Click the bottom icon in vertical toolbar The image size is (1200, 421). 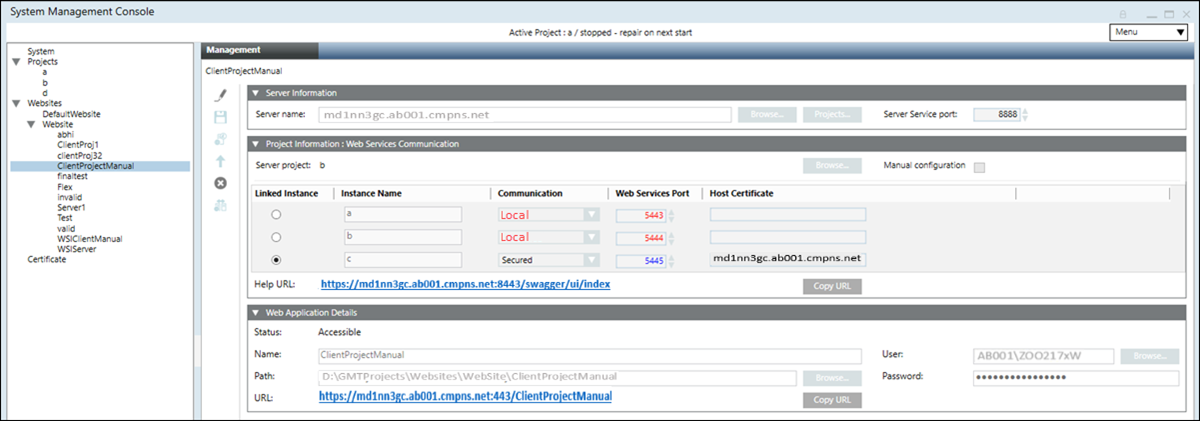pos(221,205)
